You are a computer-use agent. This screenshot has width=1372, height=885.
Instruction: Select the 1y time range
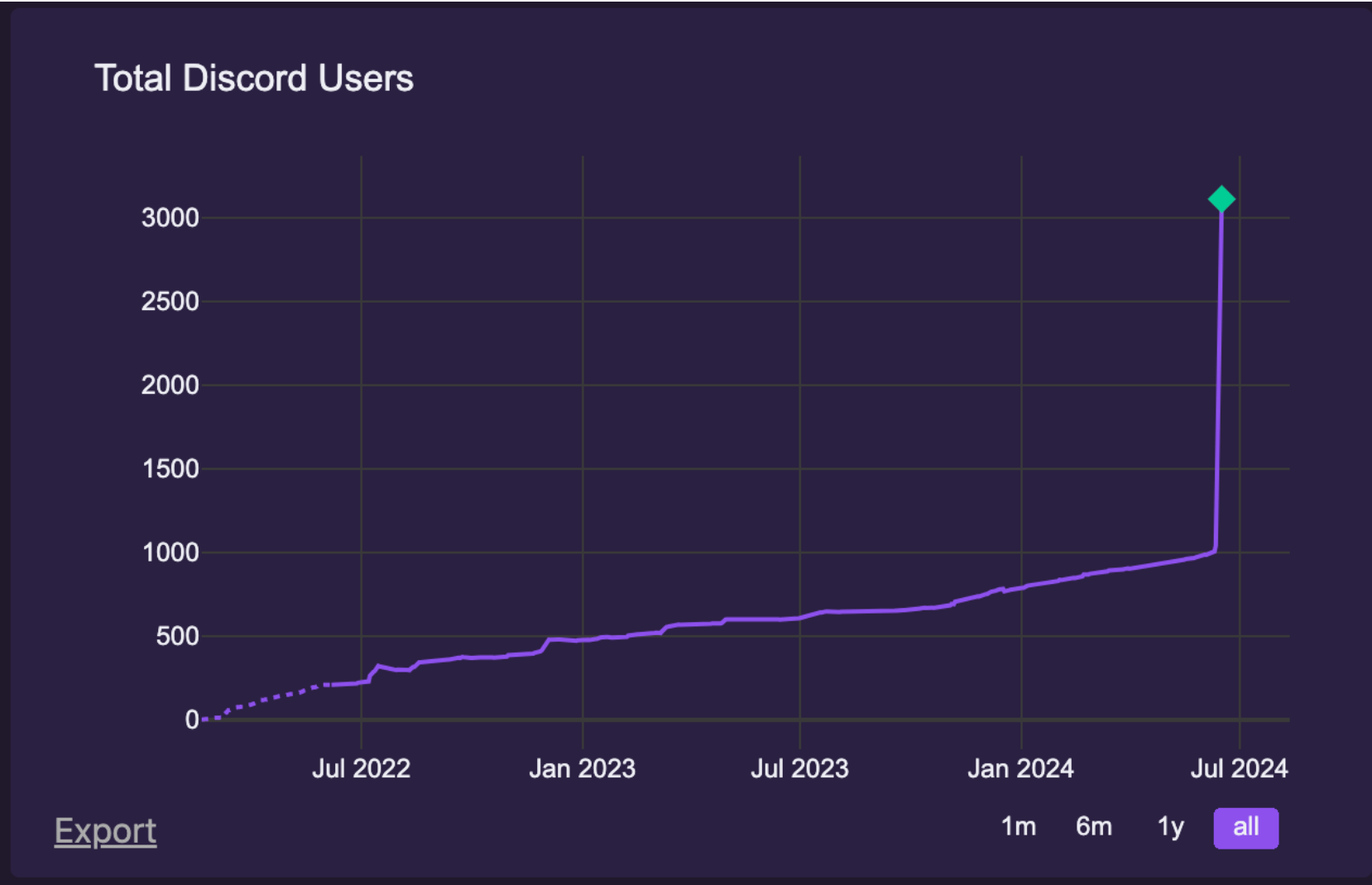1169,826
